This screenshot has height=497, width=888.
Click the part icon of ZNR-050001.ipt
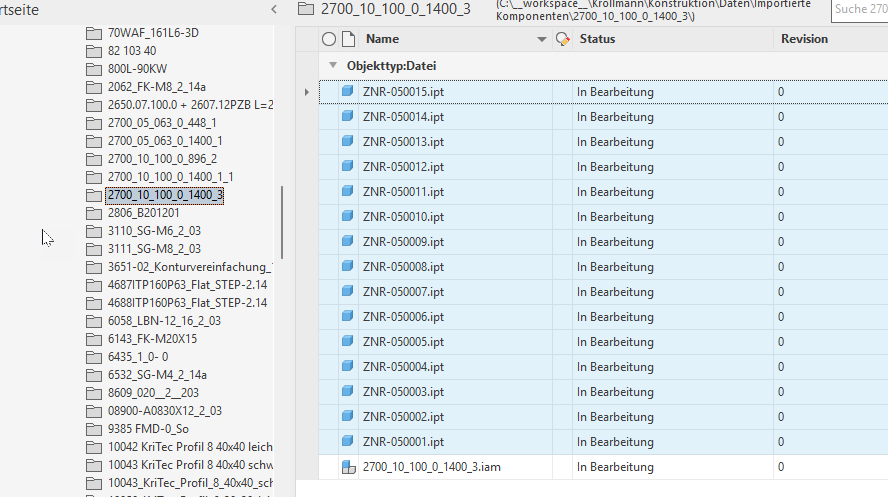[x=348, y=442]
